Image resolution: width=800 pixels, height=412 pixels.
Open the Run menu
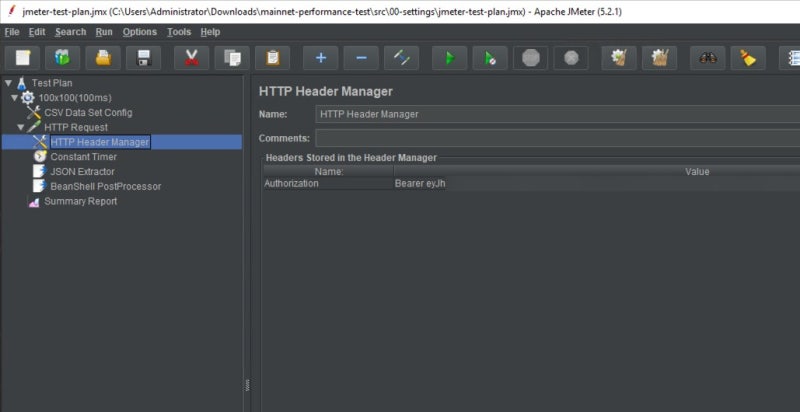[104, 32]
